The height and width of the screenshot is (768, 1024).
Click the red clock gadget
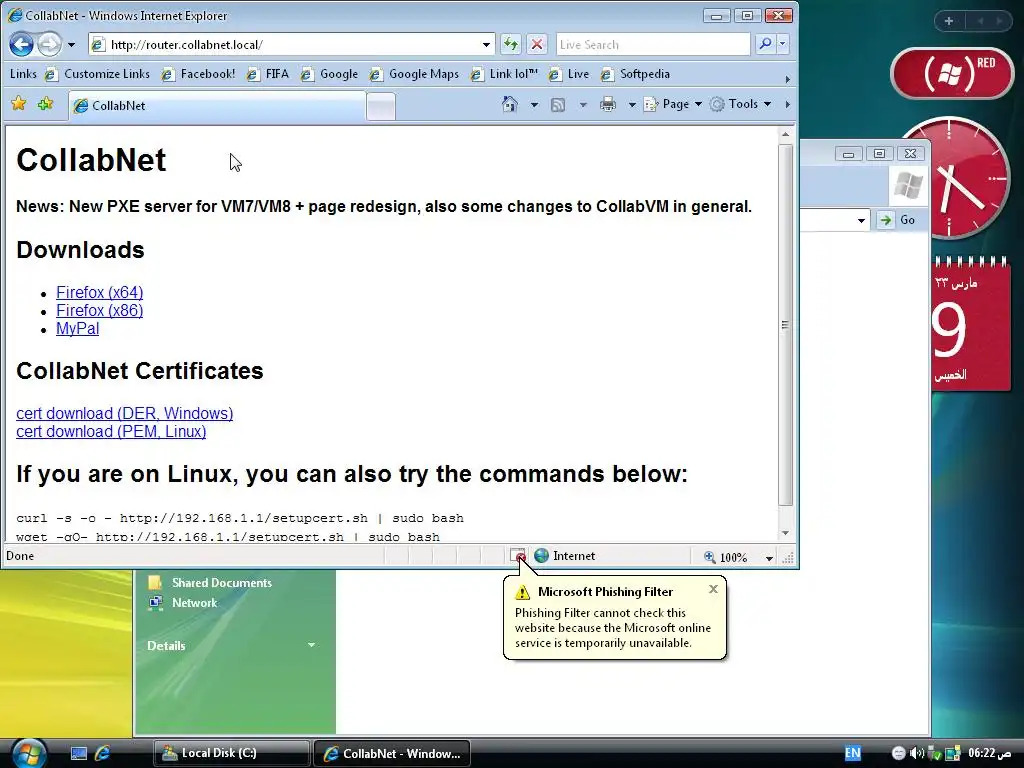(955, 176)
